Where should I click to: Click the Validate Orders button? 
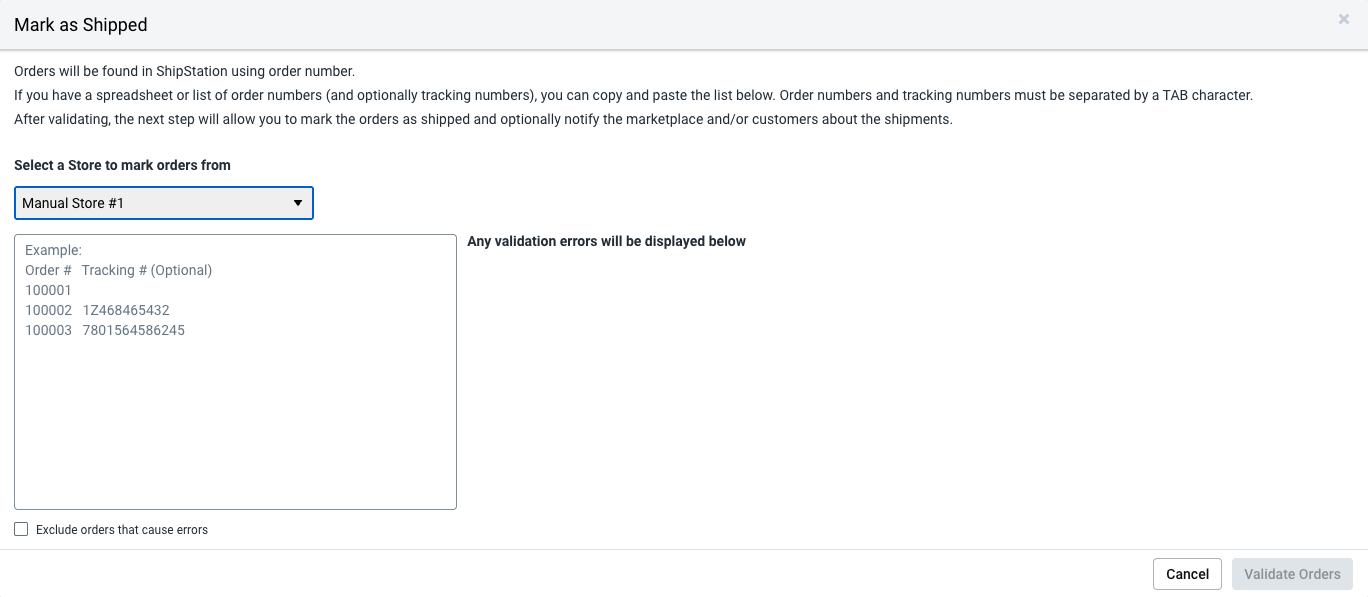click(1292, 574)
